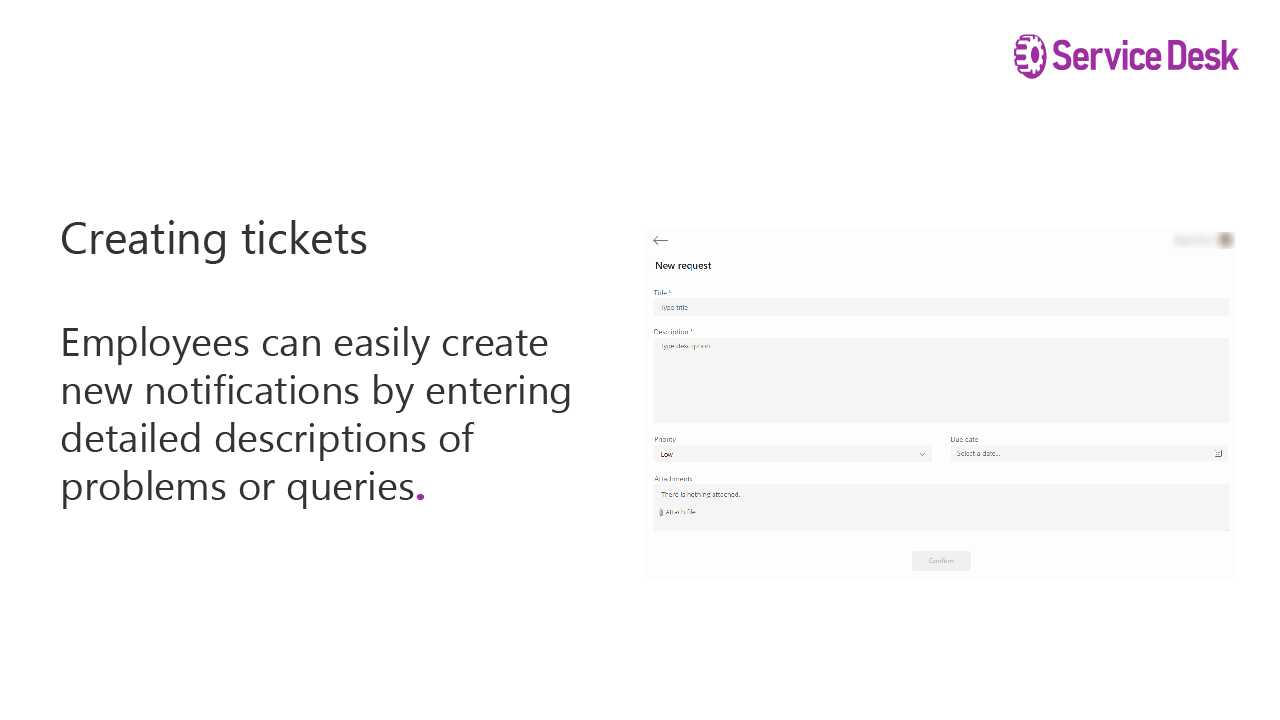
Task: Expand the Priority selector chevron
Action: point(922,453)
